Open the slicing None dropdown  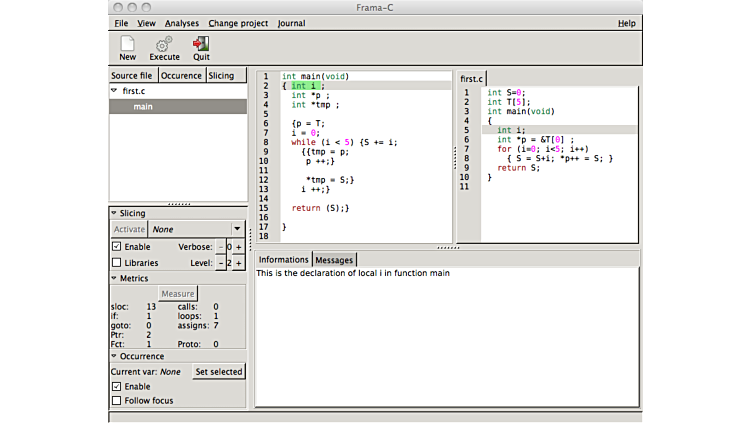point(237,229)
